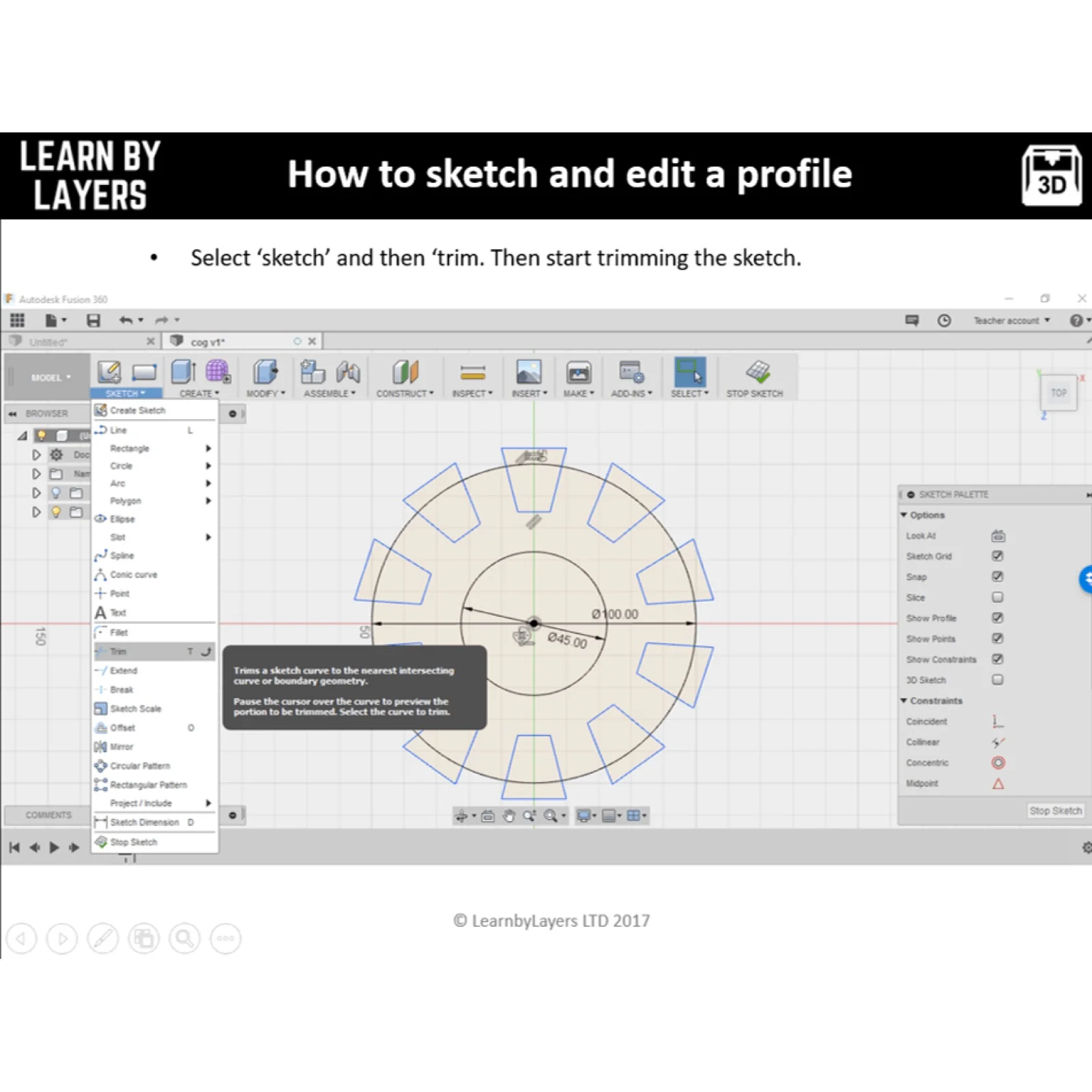Toggle lightbulb in the bottom browser row
1092x1092 pixels.
(x=56, y=512)
